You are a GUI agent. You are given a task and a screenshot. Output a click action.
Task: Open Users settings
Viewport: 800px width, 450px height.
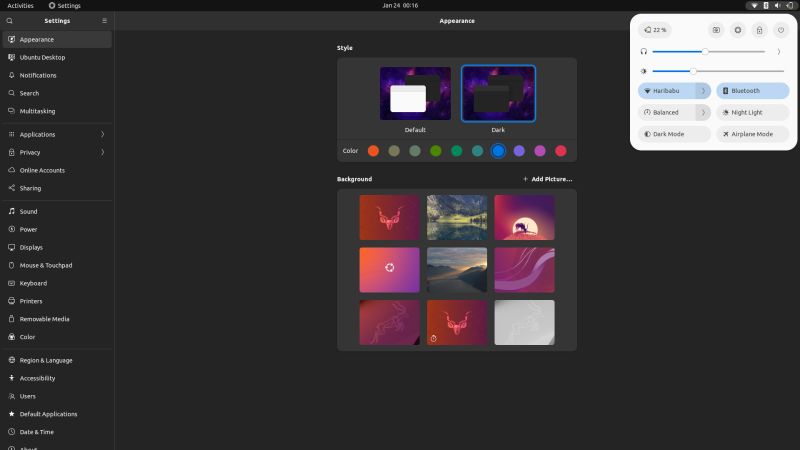pyautogui.click(x=57, y=396)
